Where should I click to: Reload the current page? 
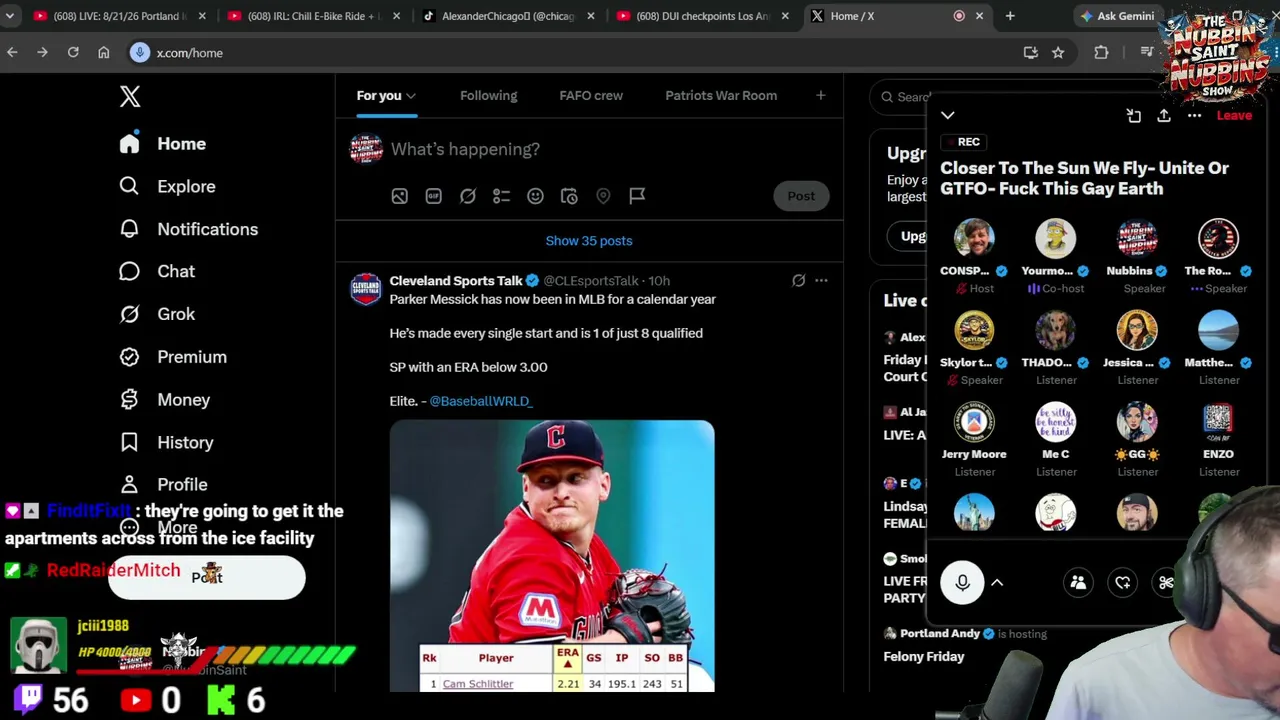point(73,53)
